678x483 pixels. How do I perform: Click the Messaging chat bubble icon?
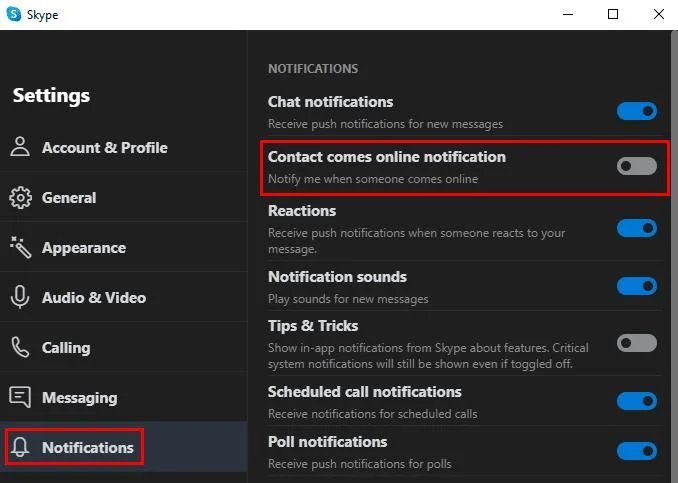[20, 397]
